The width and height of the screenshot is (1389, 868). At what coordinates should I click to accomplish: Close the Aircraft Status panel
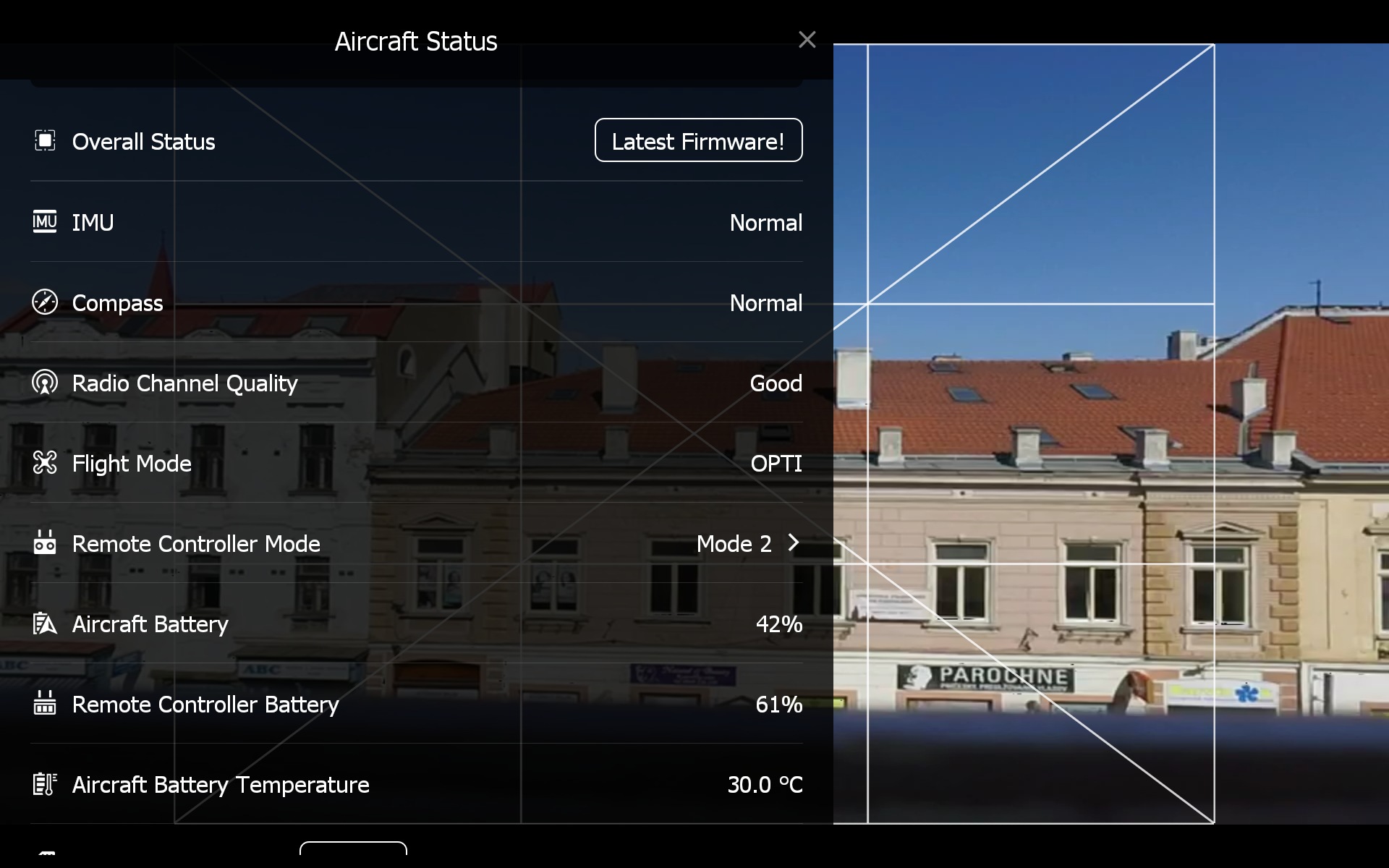807,40
